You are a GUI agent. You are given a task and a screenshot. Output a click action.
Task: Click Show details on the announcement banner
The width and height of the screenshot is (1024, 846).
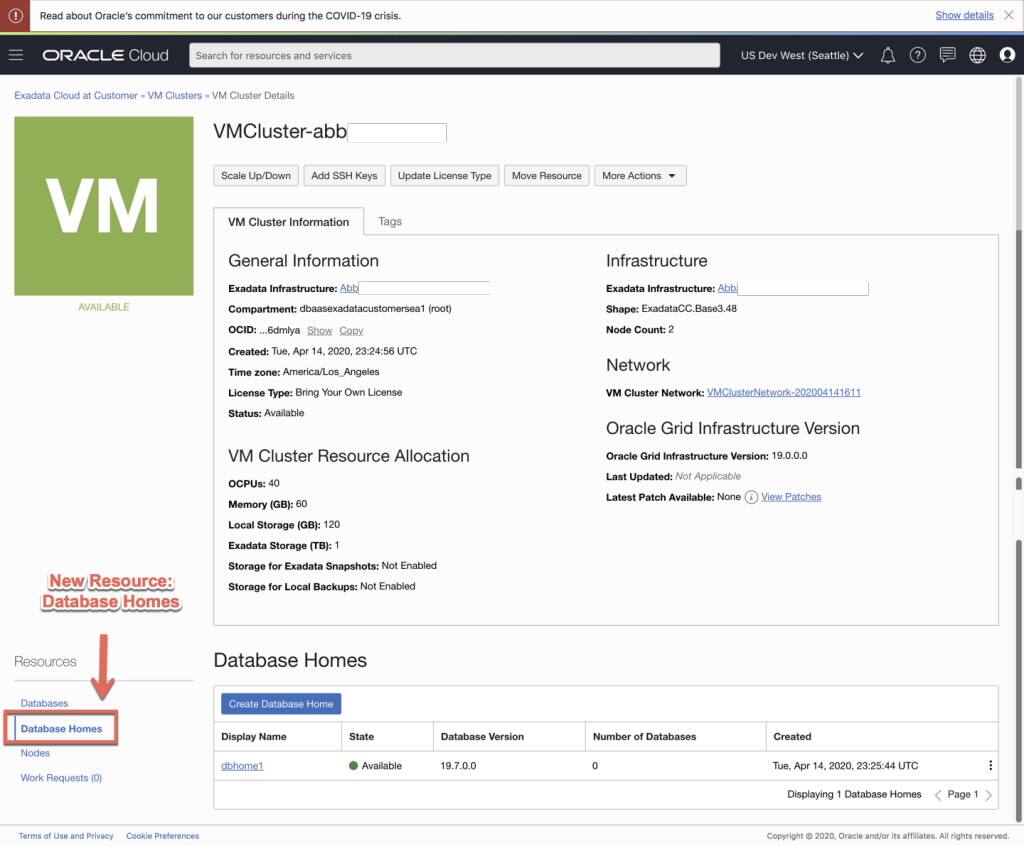click(964, 15)
